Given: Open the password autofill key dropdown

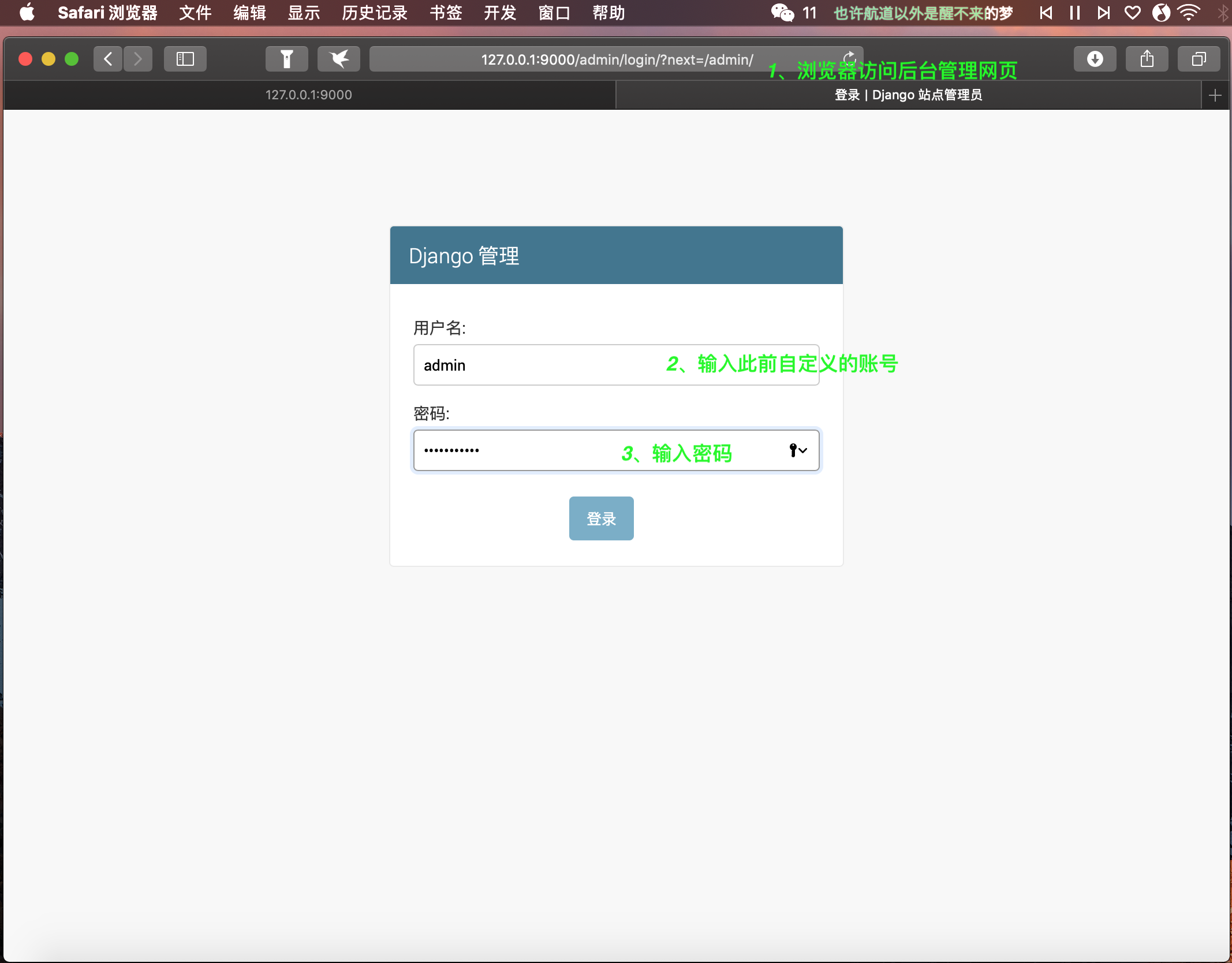Looking at the screenshot, I should [798, 450].
